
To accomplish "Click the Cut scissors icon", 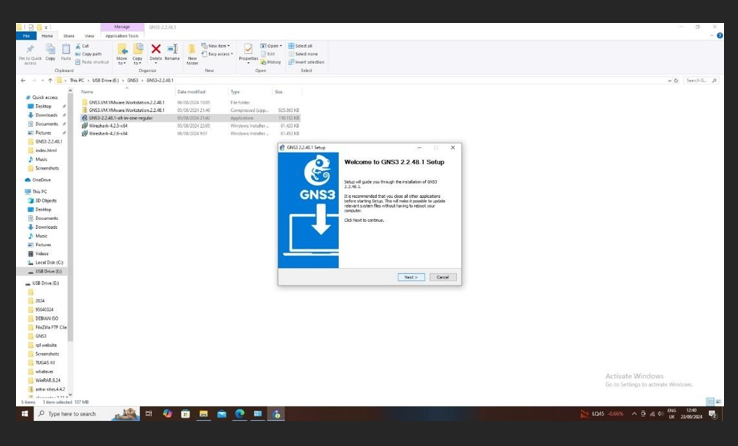I will 79,46.
